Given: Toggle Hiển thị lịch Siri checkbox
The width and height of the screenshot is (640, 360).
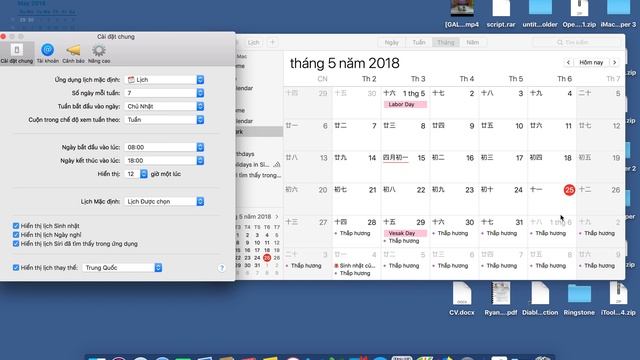Looking at the screenshot, I should click(16, 244).
